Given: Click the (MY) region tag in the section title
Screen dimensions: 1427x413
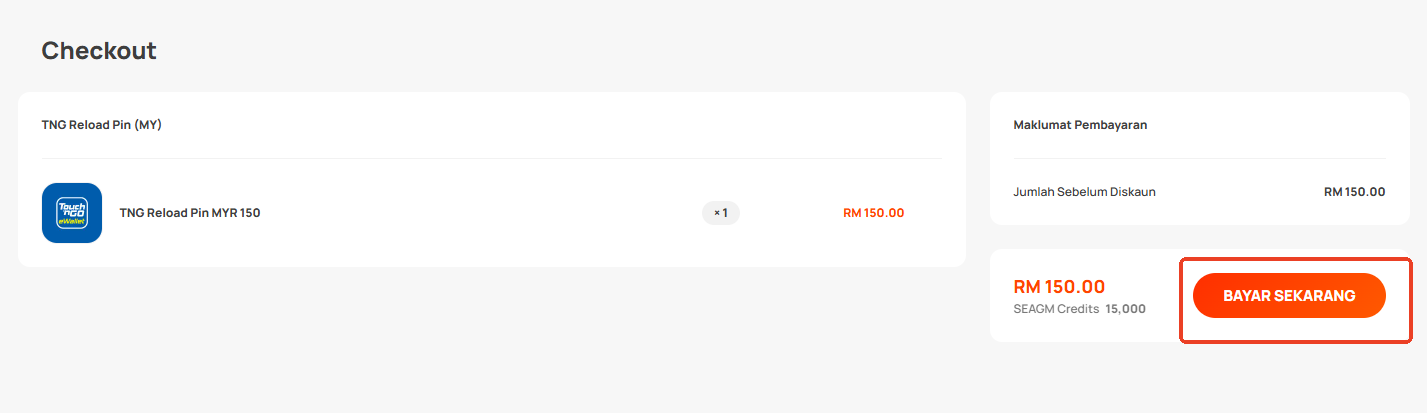Looking at the screenshot, I should pos(148,125).
